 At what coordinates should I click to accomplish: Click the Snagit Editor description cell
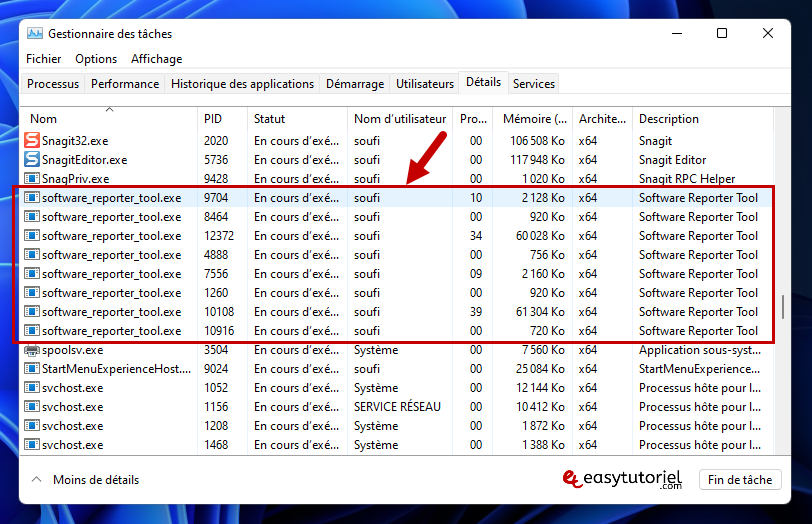coord(672,160)
